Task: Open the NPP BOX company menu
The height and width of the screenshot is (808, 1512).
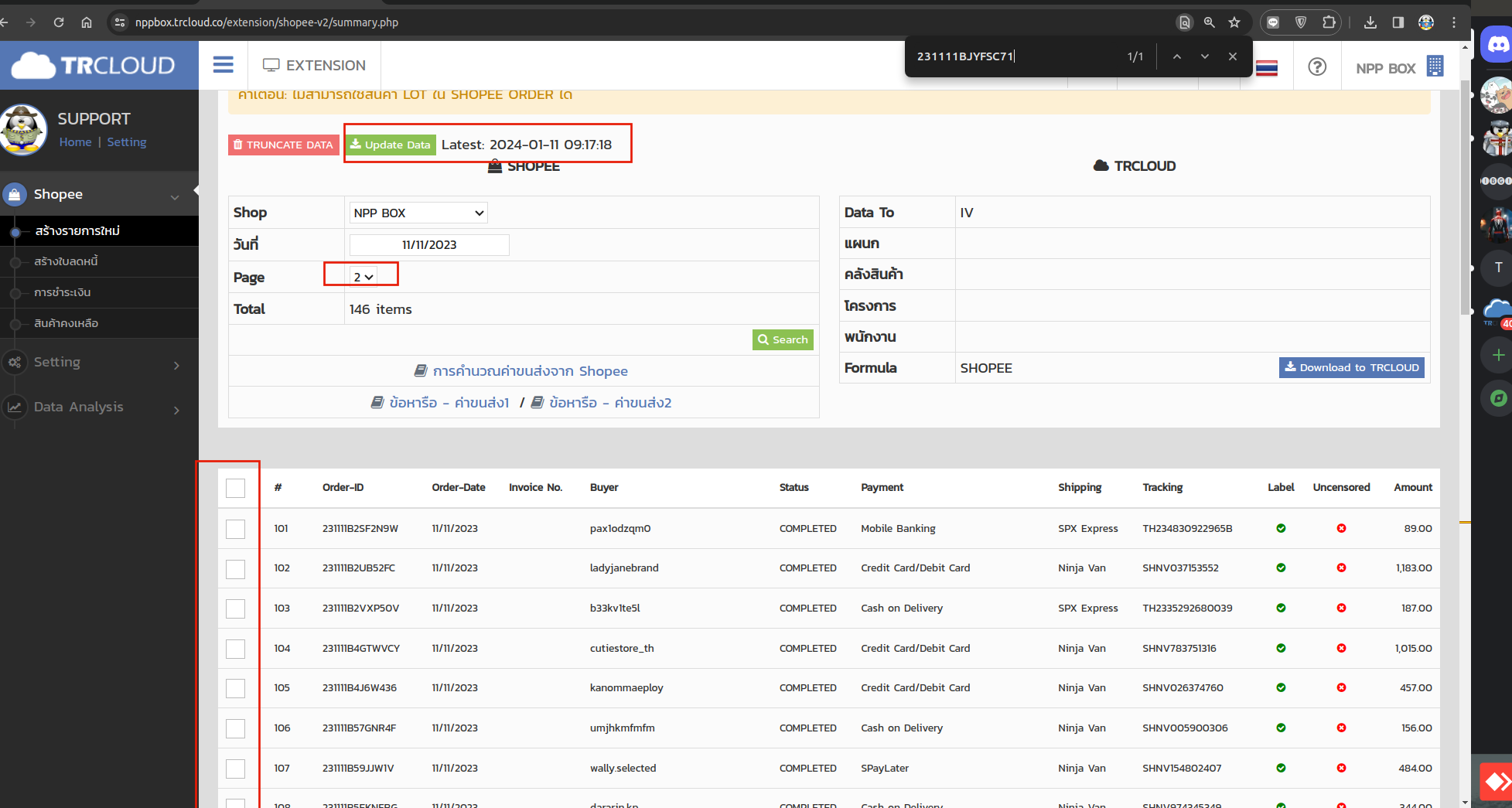Action: [x=1399, y=68]
